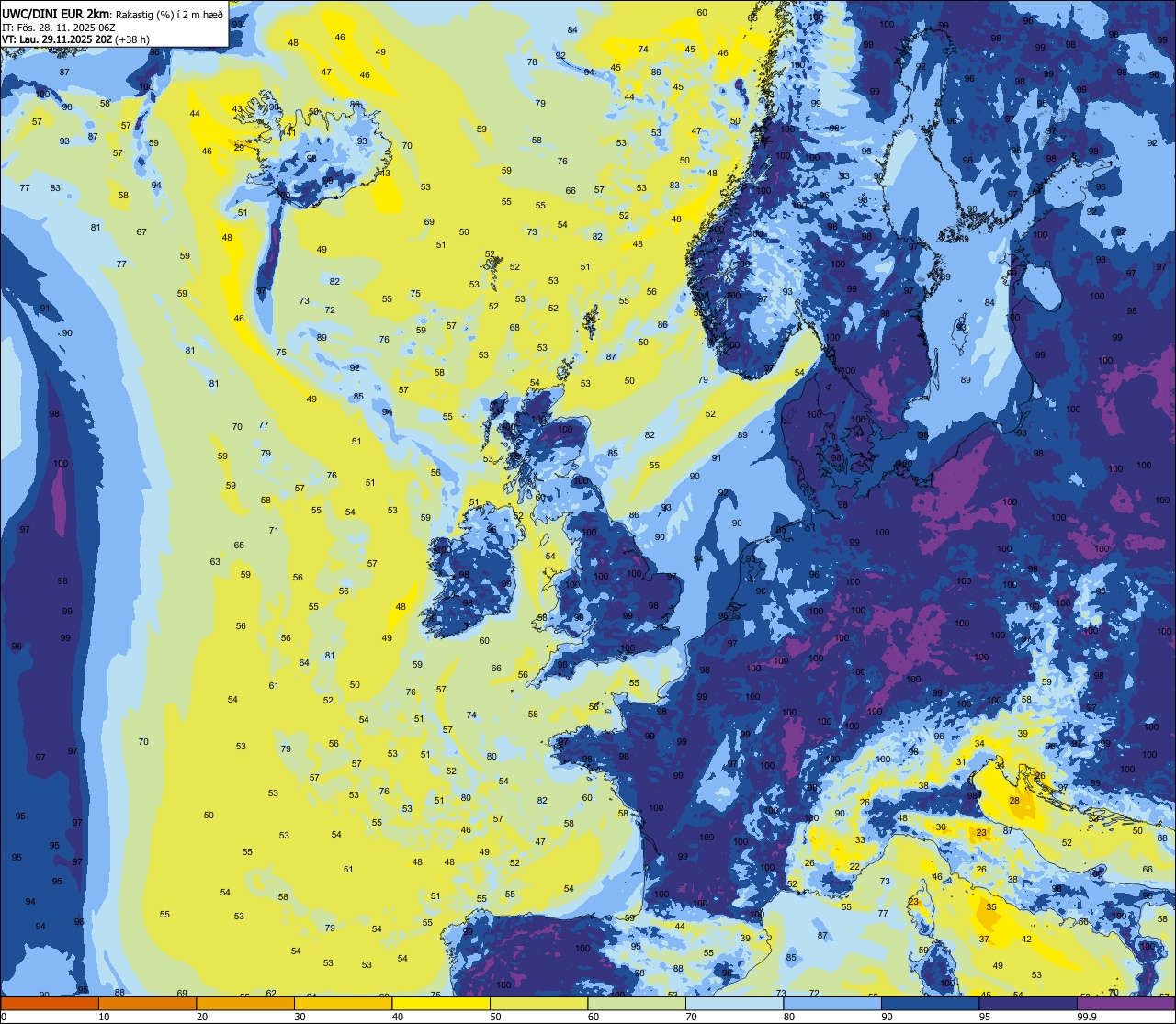Click the 90–95 dark blue legend swatch
This screenshot has width=1176, height=1024.
click(930, 1003)
